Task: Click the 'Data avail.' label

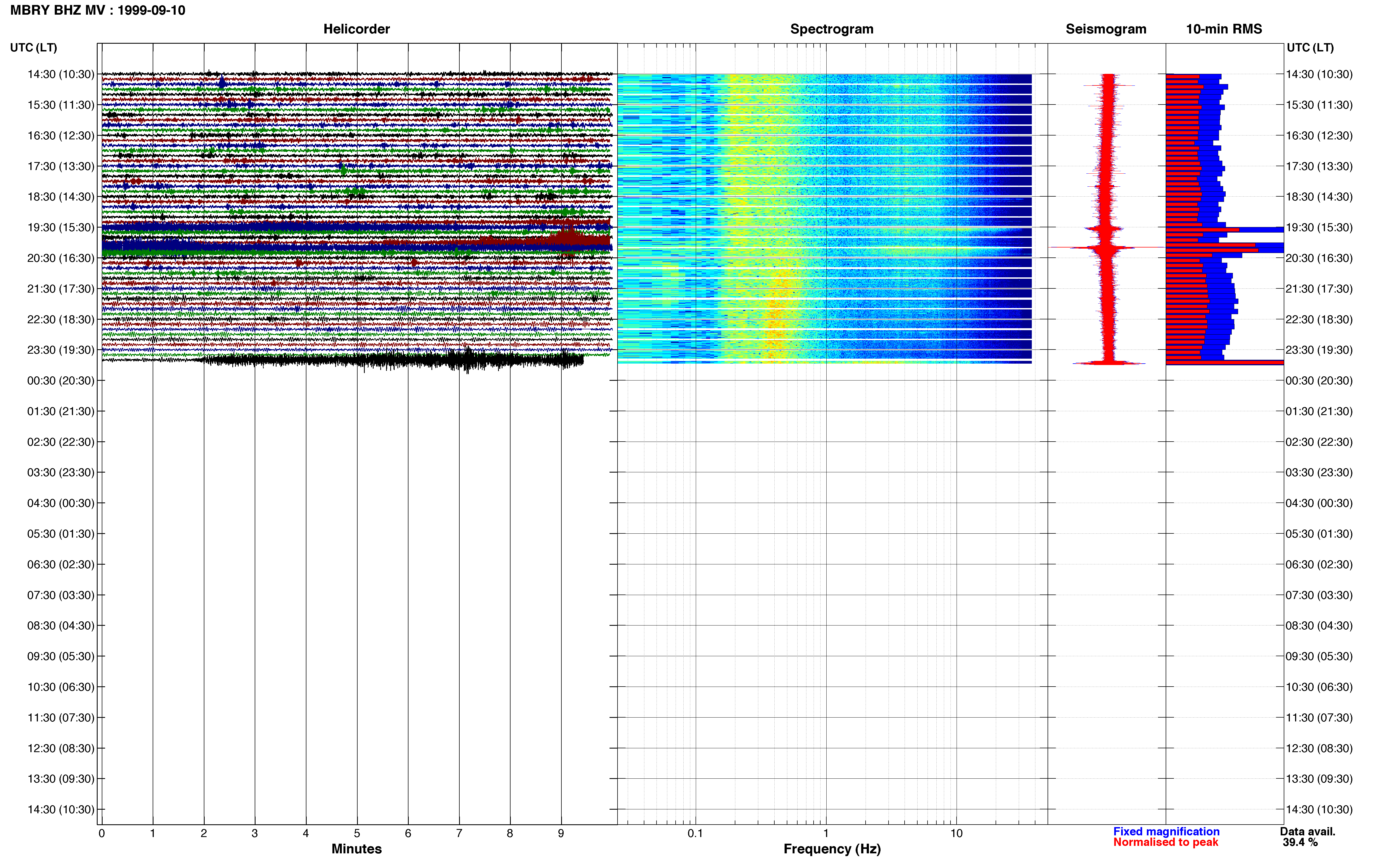Action: tap(1307, 831)
